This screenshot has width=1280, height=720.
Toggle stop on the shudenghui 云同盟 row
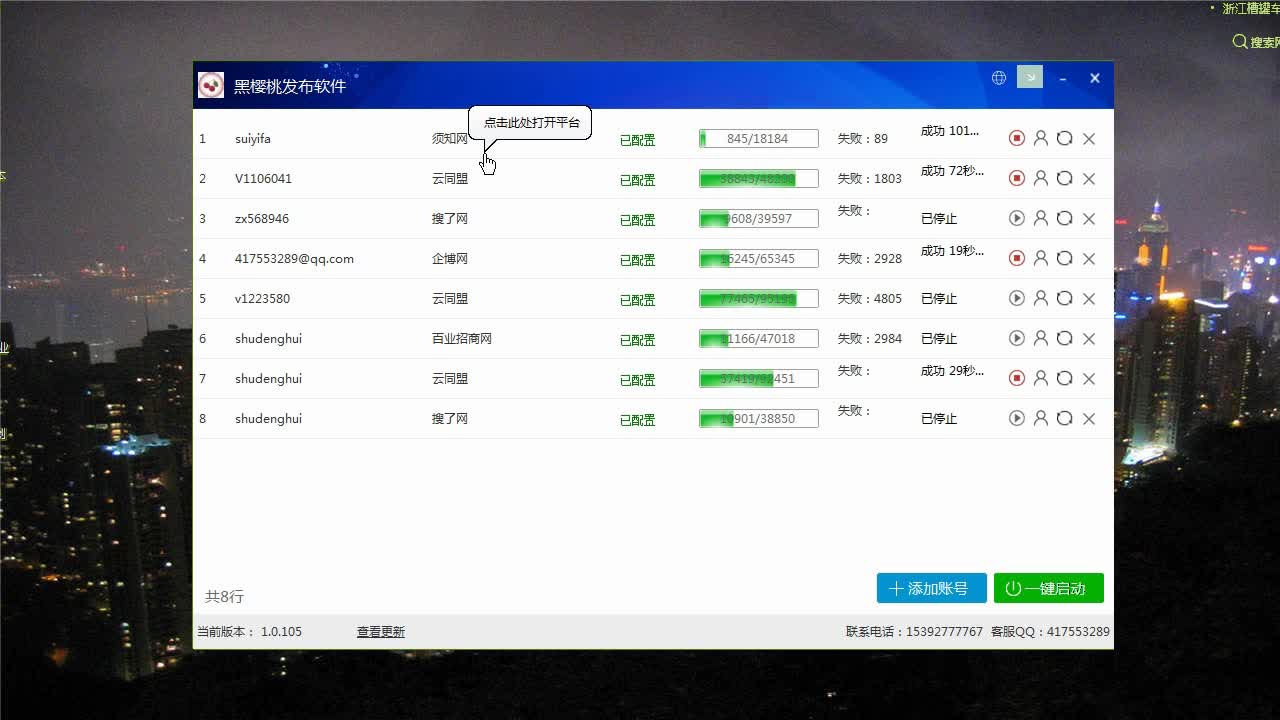click(x=1016, y=378)
